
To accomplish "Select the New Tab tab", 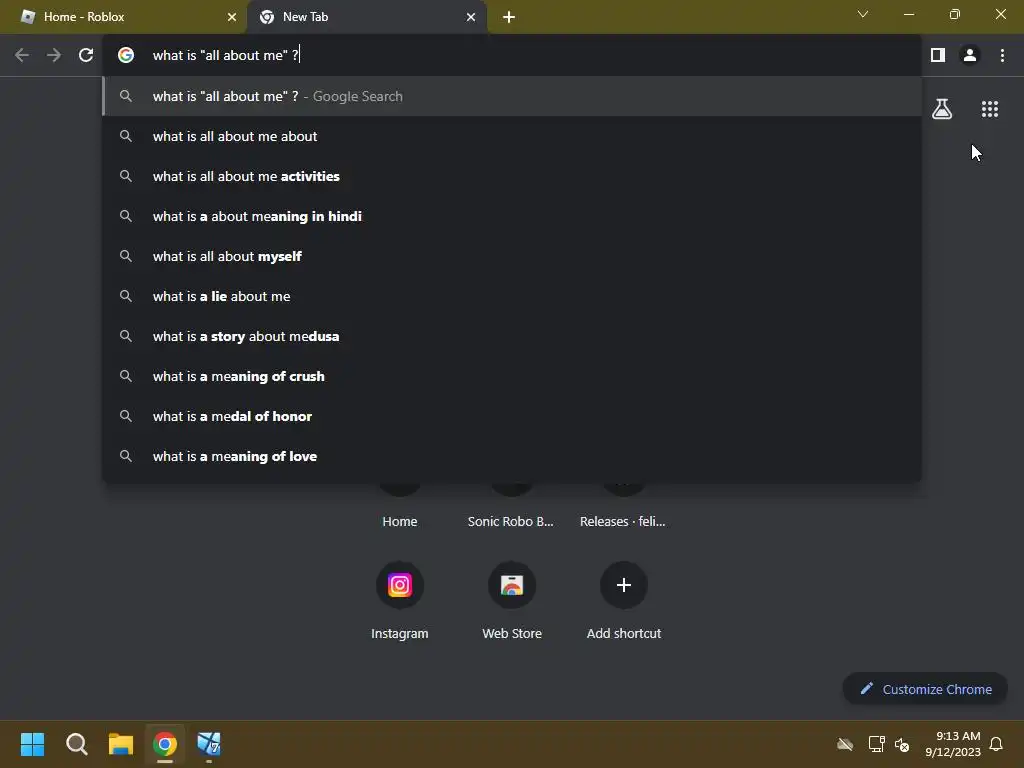I will (x=366, y=17).
